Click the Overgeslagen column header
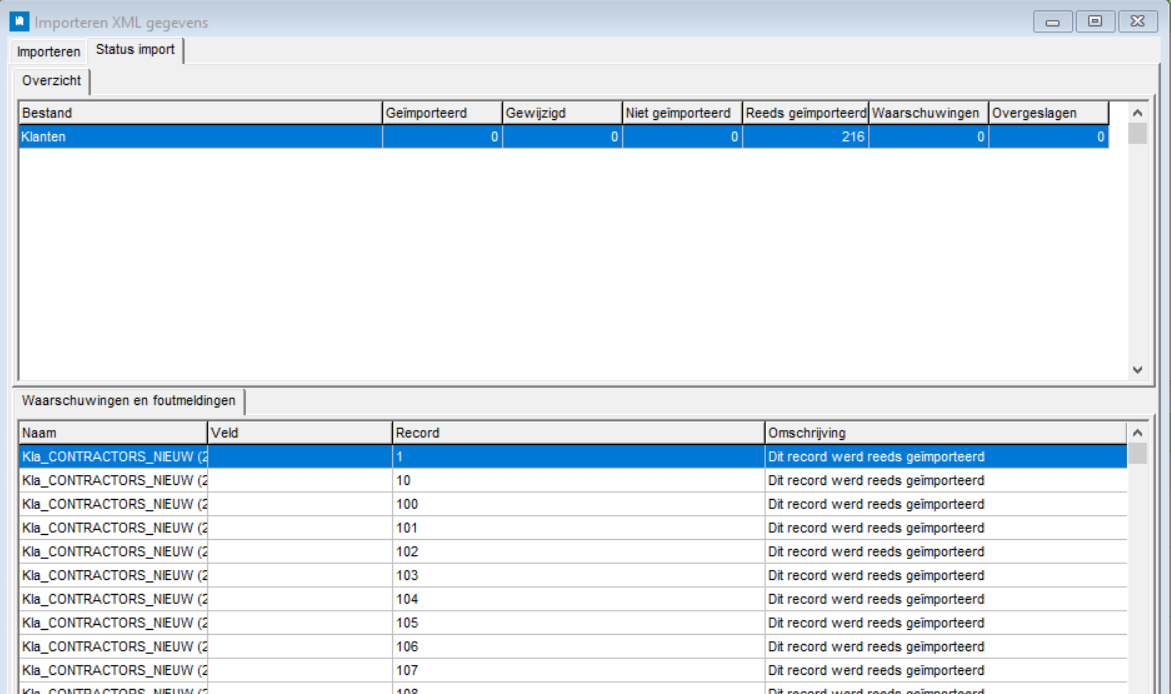The height and width of the screenshot is (694, 1171). pos(1048,113)
